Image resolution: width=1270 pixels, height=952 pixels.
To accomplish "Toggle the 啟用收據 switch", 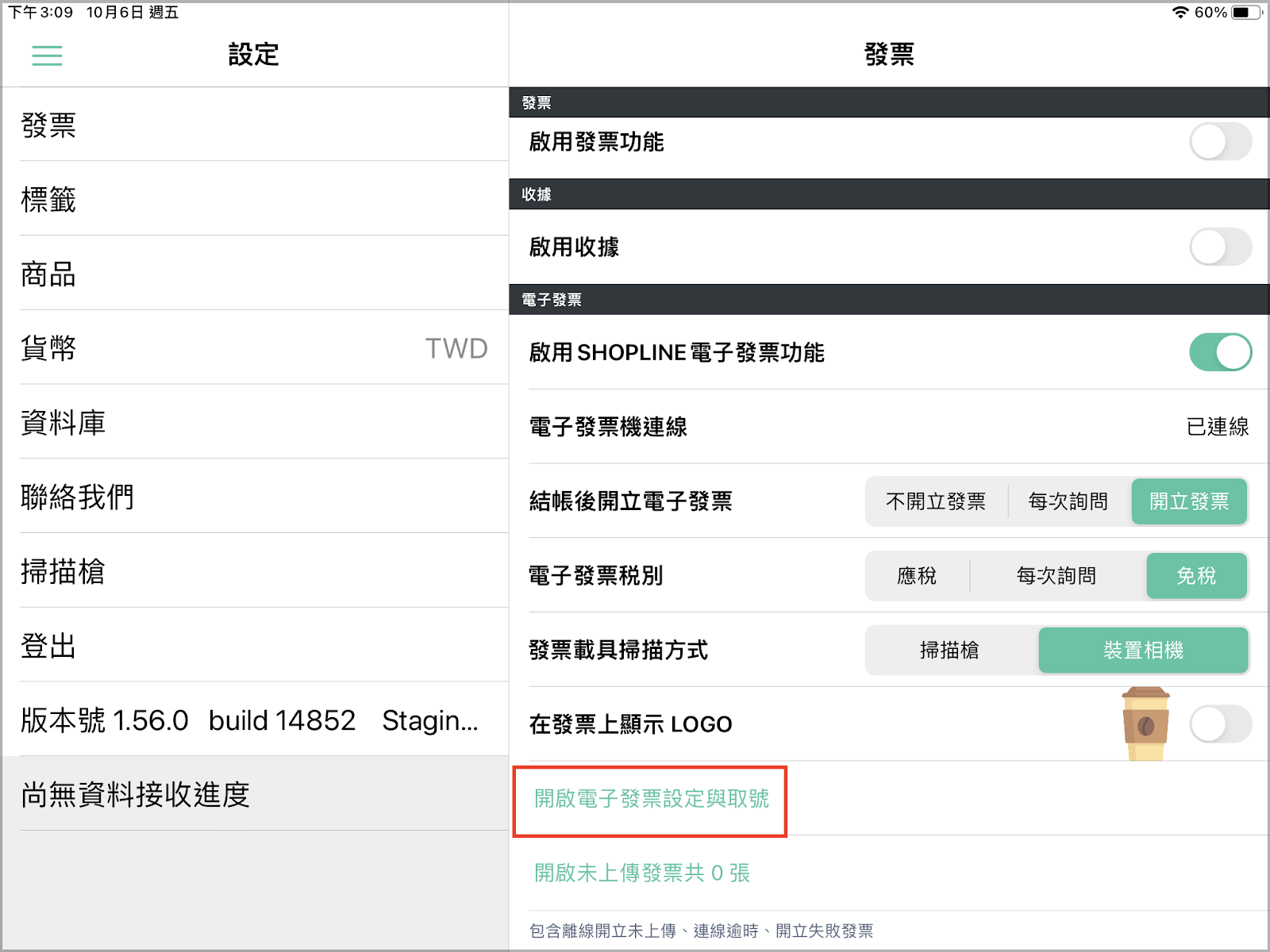I will click(x=1220, y=248).
